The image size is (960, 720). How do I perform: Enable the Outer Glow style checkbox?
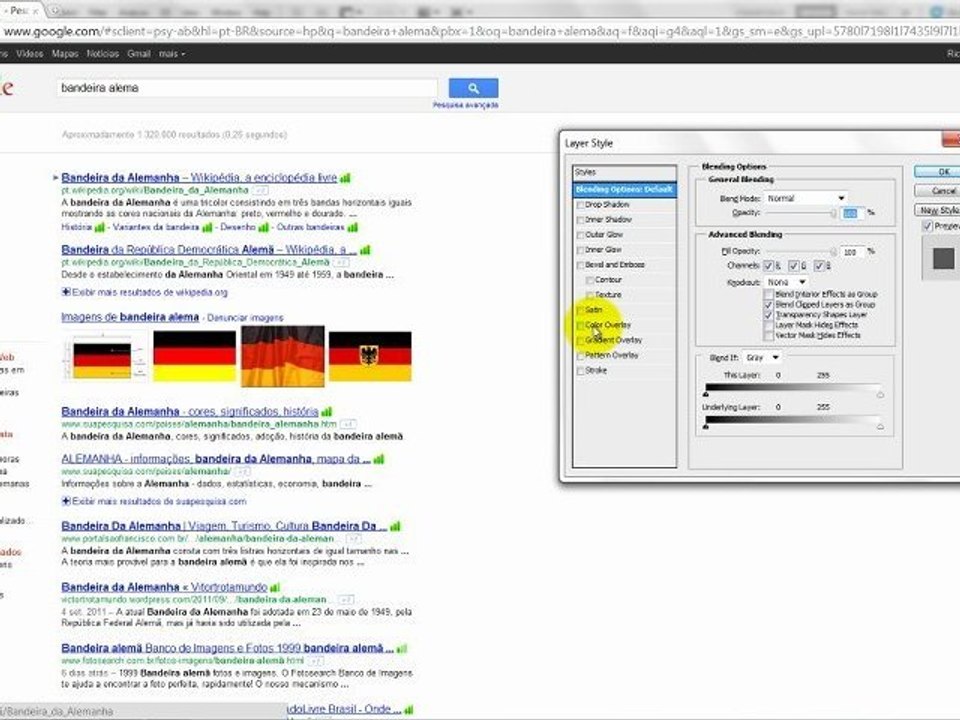click(x=580, y=235)
